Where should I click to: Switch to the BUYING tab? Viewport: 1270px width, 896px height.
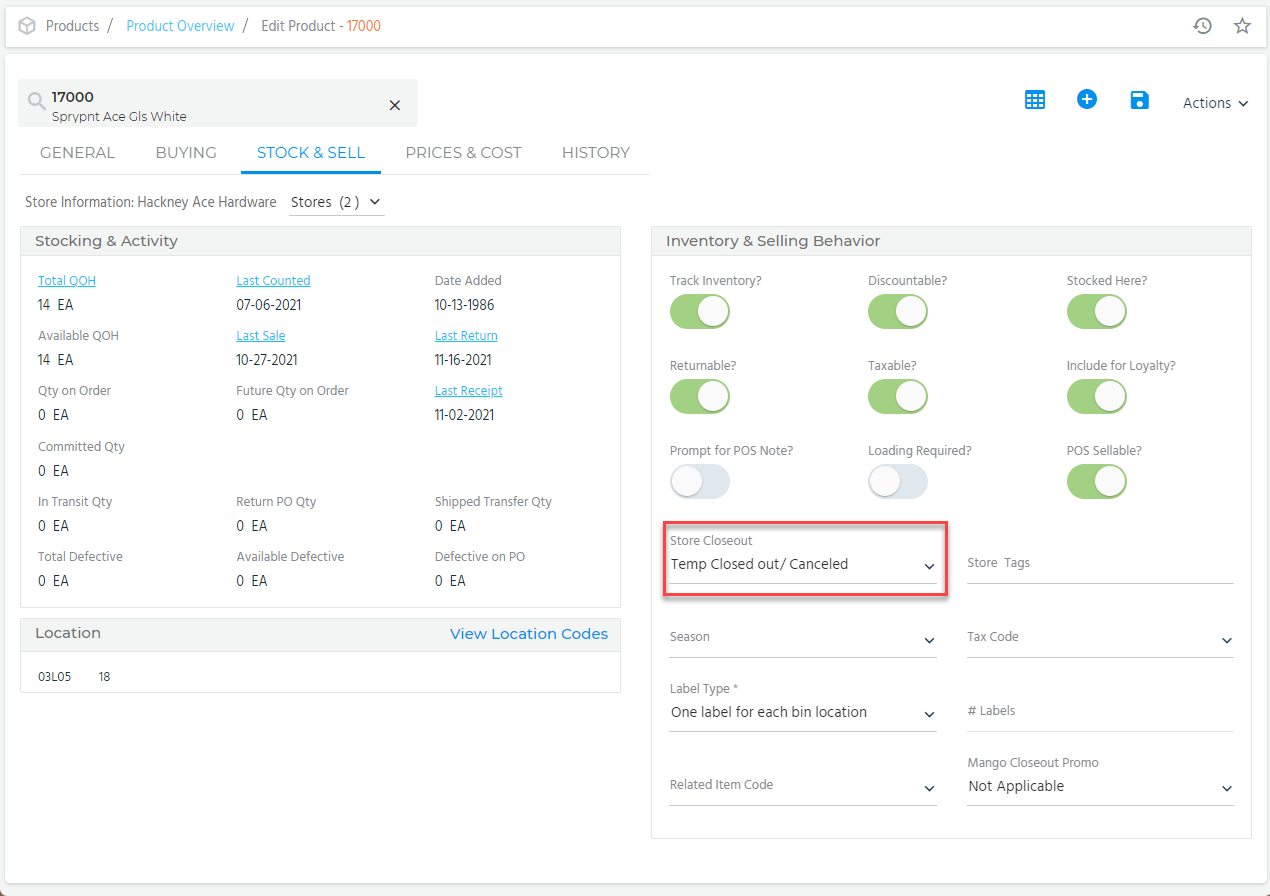pyautogui.click(x=186, y=153)
